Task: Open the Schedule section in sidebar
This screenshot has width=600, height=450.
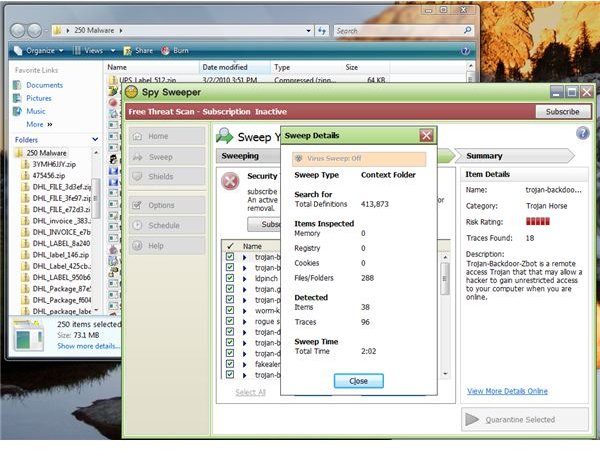Action: click(167, 225)
